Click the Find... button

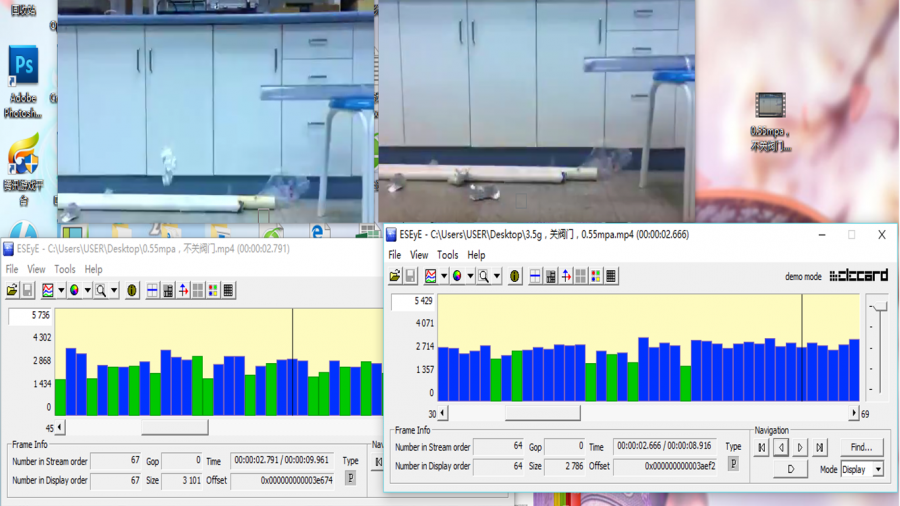point(861,447)
